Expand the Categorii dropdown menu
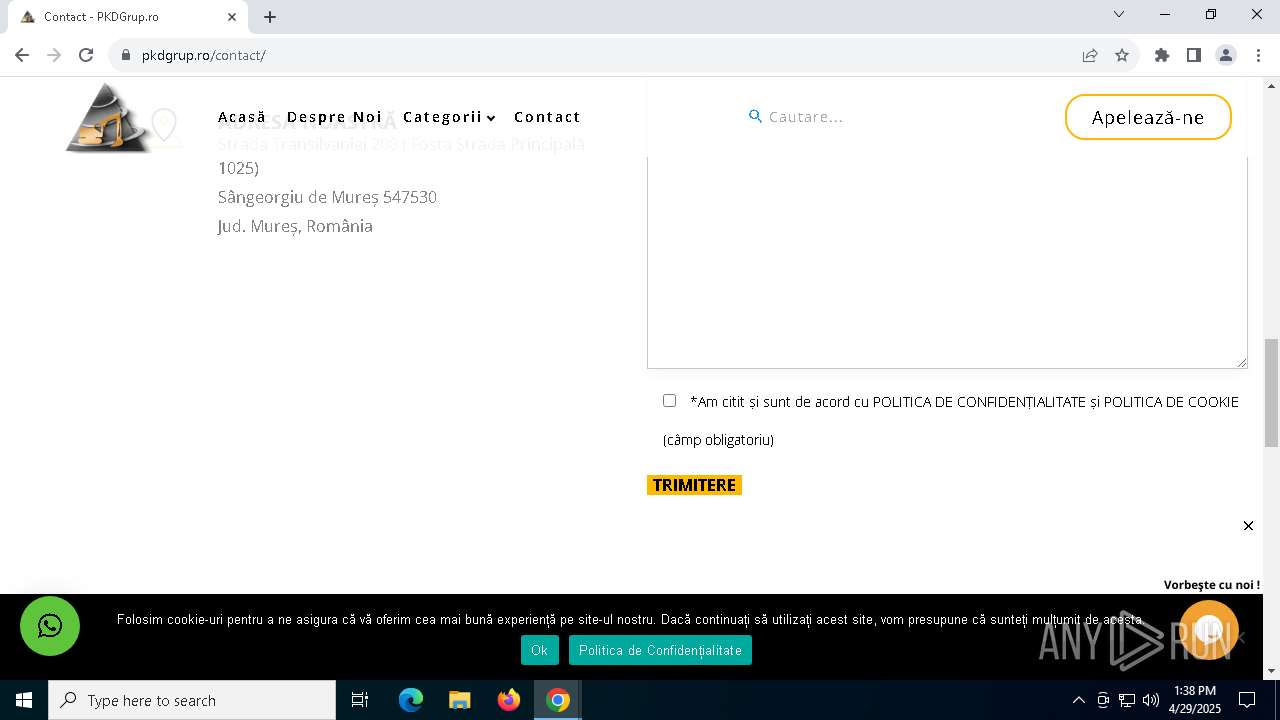 click(449, 117)
